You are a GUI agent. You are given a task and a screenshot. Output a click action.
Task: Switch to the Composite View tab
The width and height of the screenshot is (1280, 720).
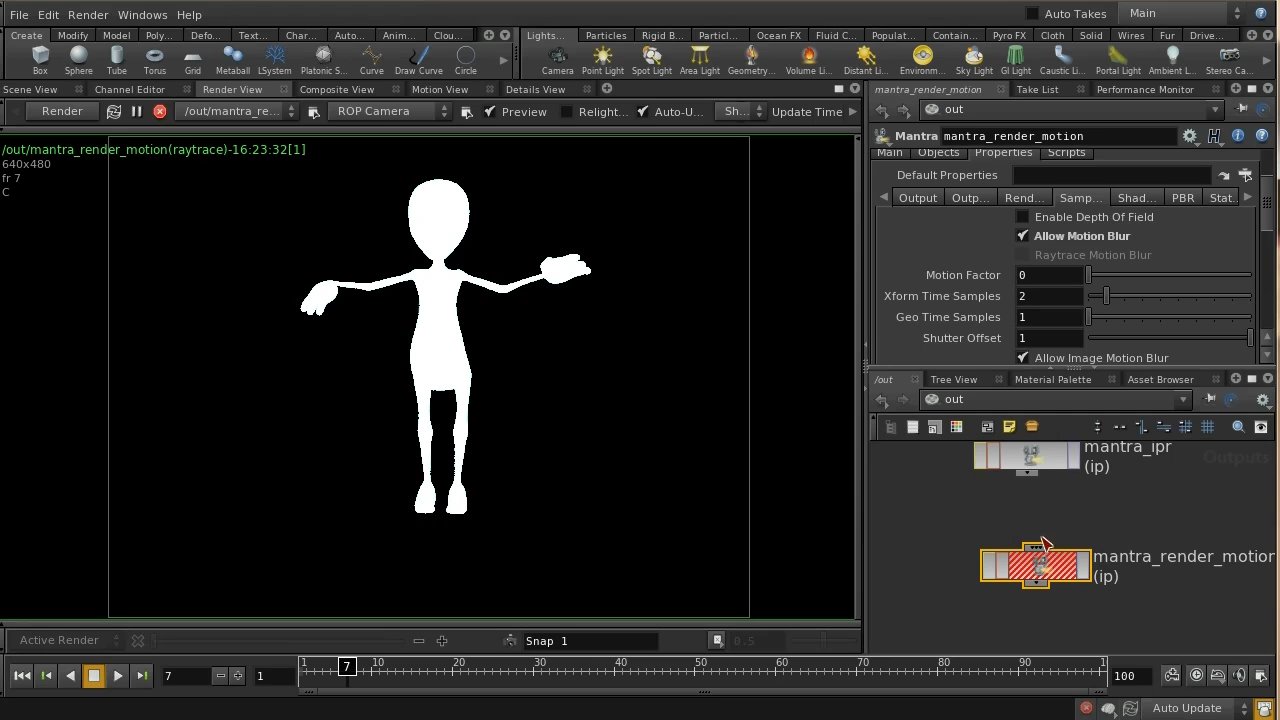[336, 90]
